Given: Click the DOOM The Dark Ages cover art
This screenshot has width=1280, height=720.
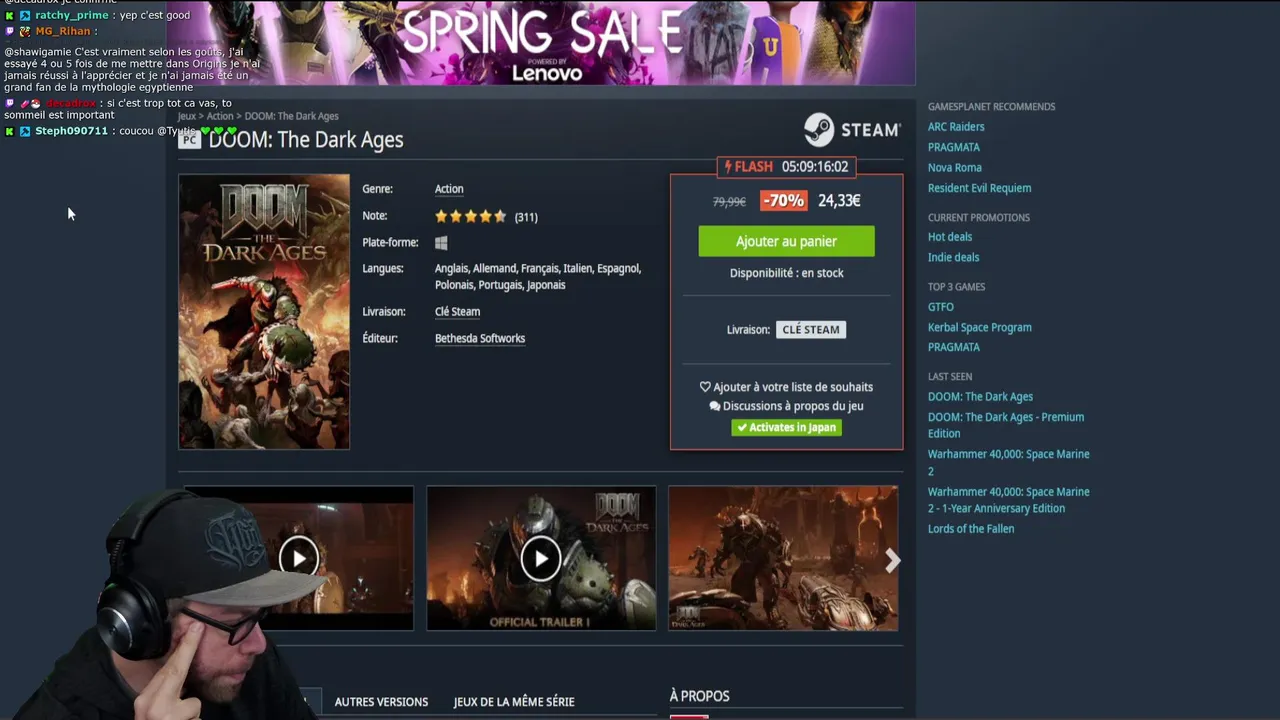Looking at the screenshot, I should tap(264, 312).
